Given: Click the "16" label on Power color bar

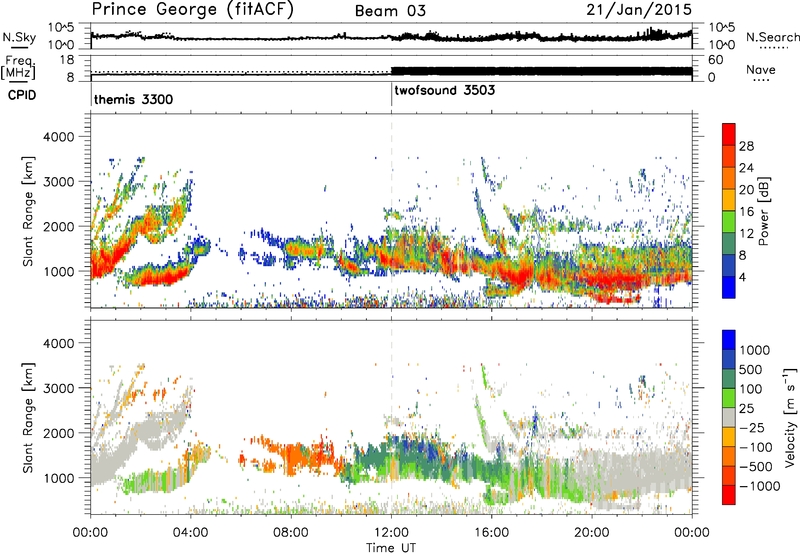Looking at the screenshot, I should 746,212.
